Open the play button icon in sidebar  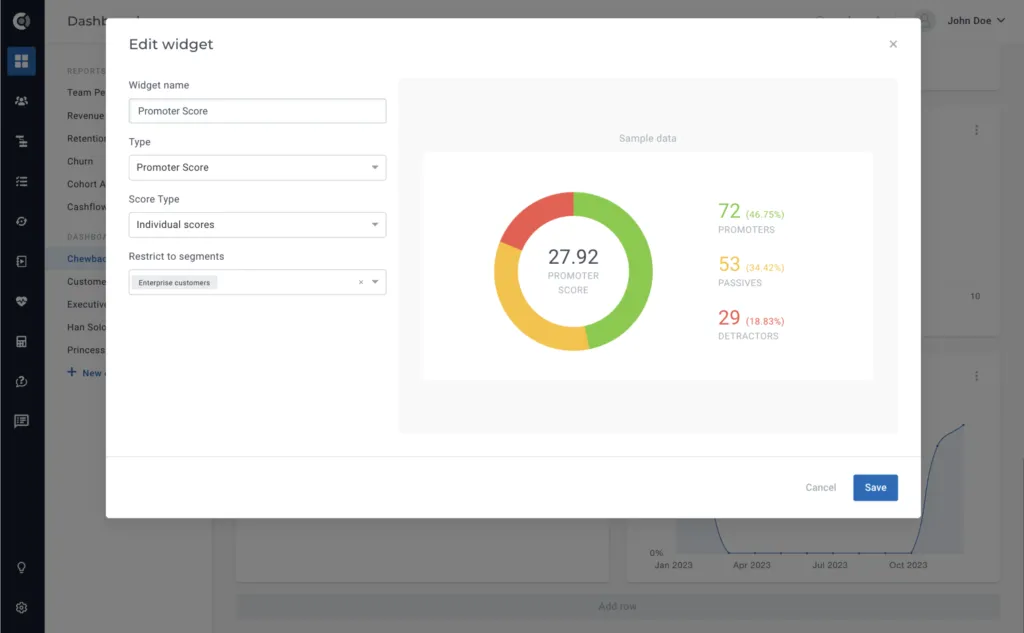click(22, 261)
